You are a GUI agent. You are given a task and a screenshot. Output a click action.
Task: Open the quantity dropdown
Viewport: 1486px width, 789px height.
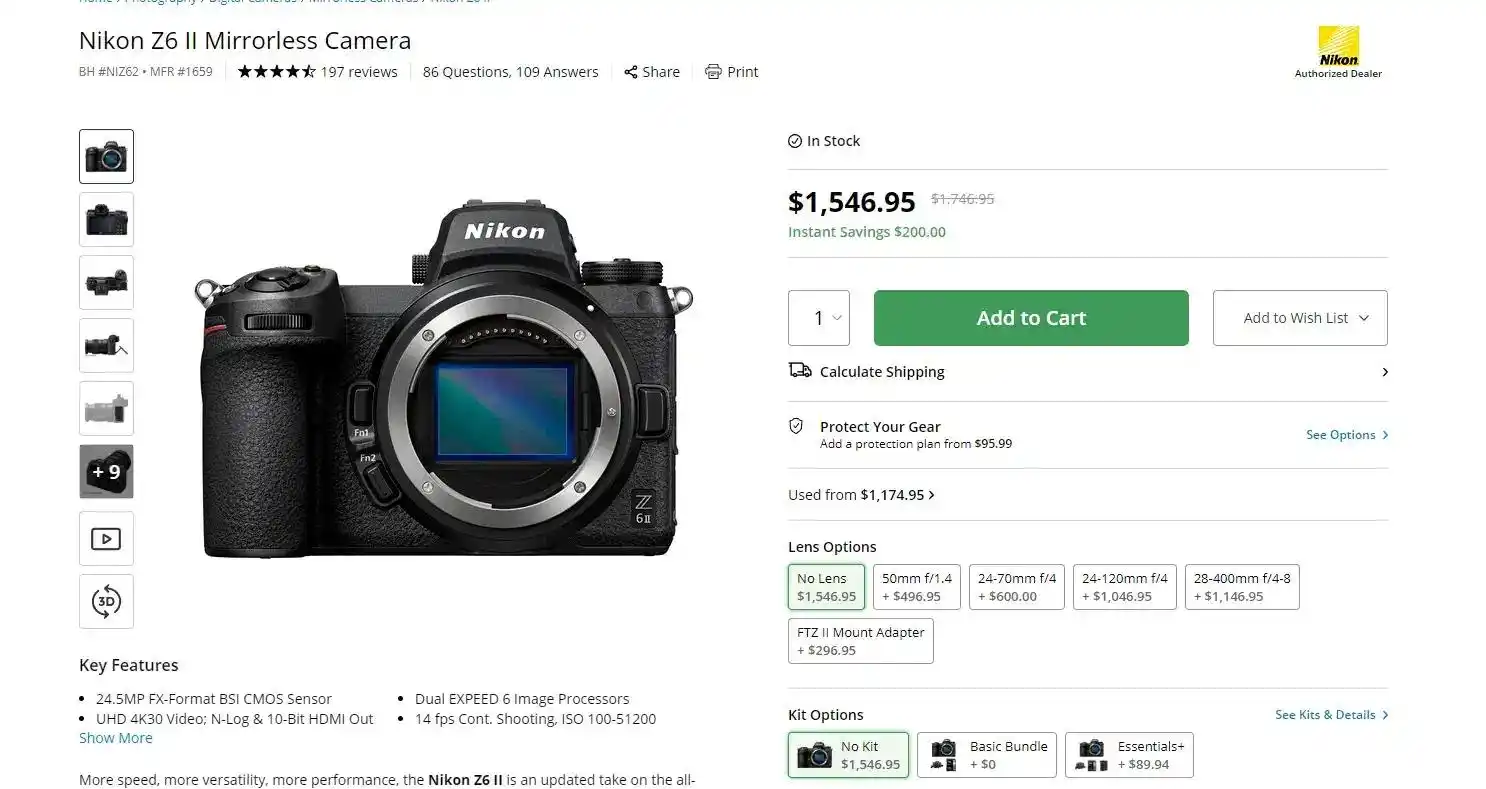pyautogui.click(x=819, y=318)
